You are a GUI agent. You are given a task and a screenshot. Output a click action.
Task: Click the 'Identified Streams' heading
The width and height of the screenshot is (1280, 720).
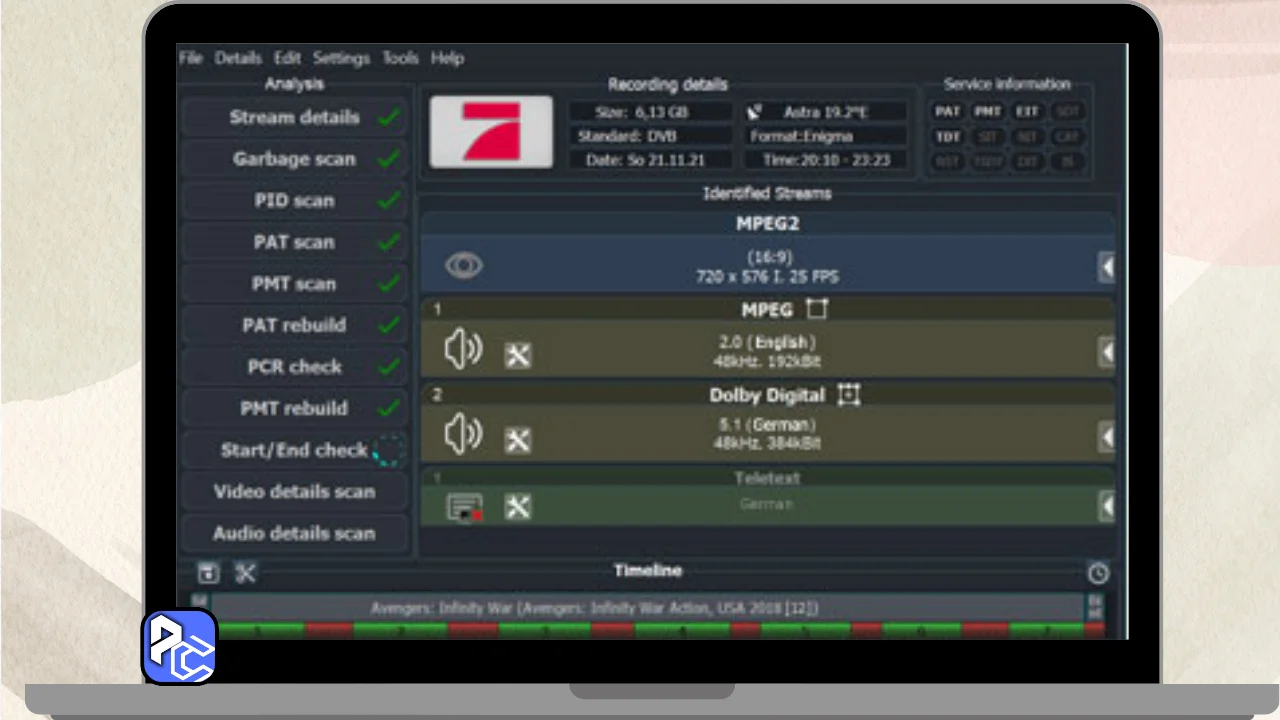point(767,193)
